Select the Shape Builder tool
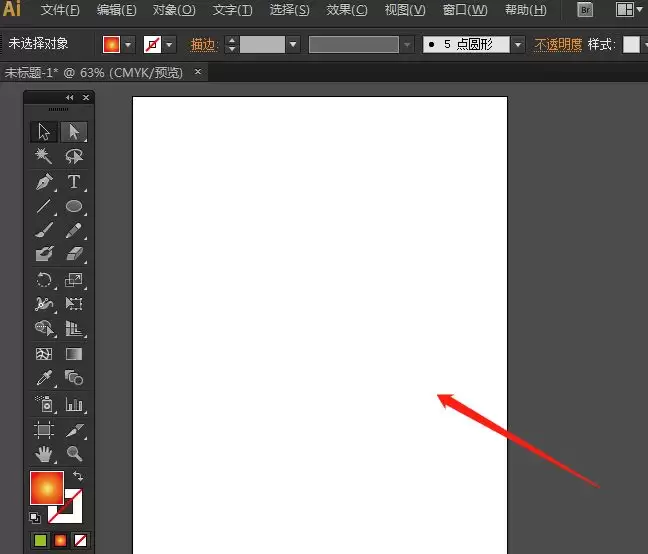Viewport: 648px width, 554px height. click(x=44, y=328)
